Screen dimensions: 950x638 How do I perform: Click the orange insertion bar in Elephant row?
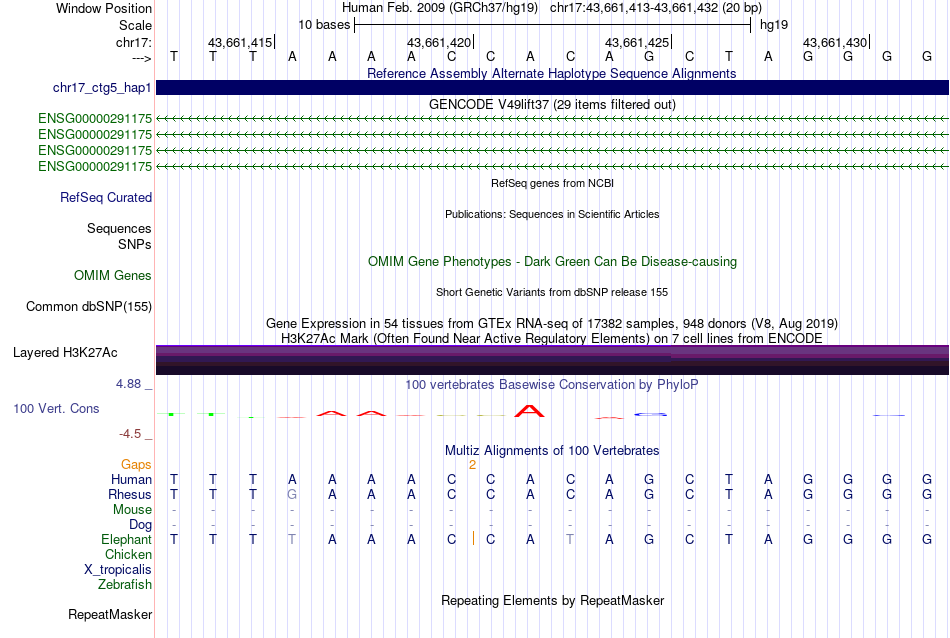473,538
